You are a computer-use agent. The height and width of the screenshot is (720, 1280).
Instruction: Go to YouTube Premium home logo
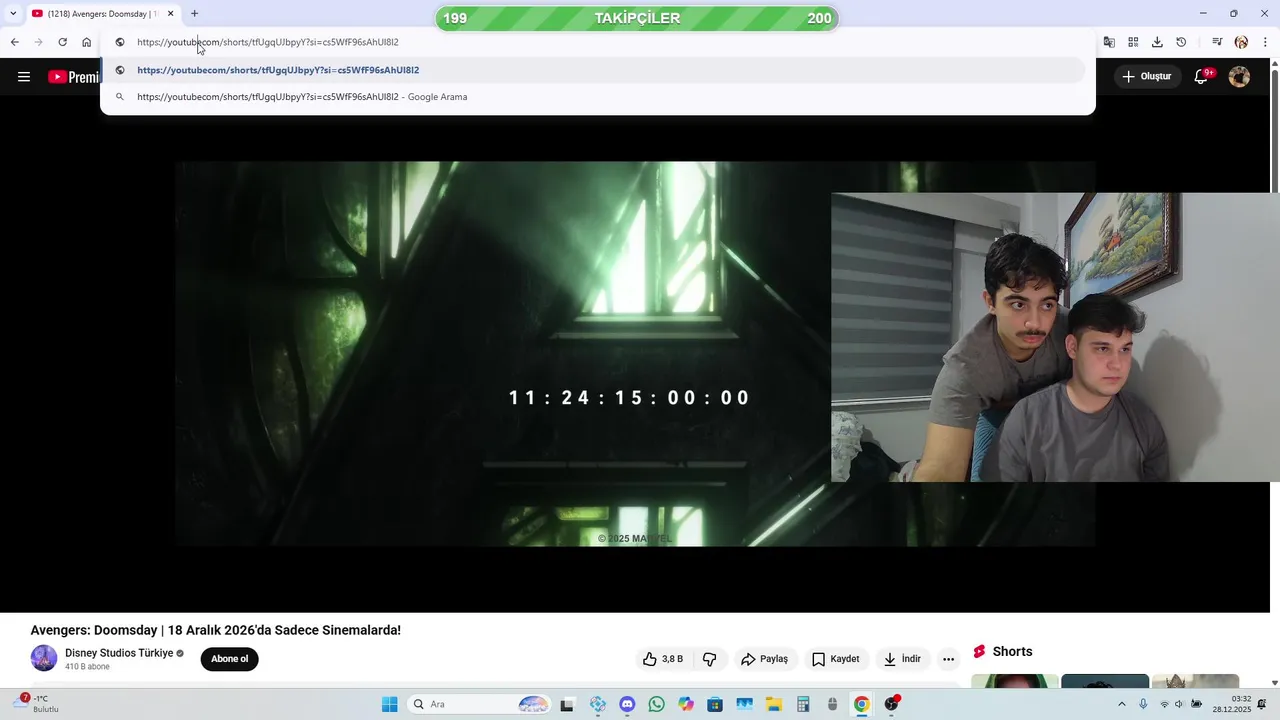[x=73, y=77]
